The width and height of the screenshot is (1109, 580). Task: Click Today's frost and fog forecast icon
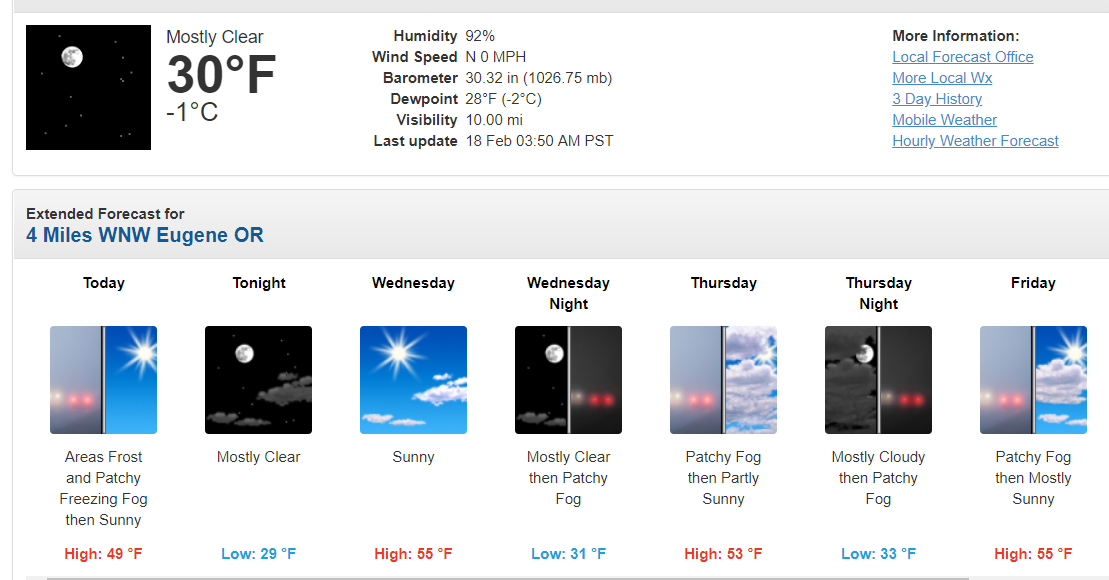pos(103,380)
